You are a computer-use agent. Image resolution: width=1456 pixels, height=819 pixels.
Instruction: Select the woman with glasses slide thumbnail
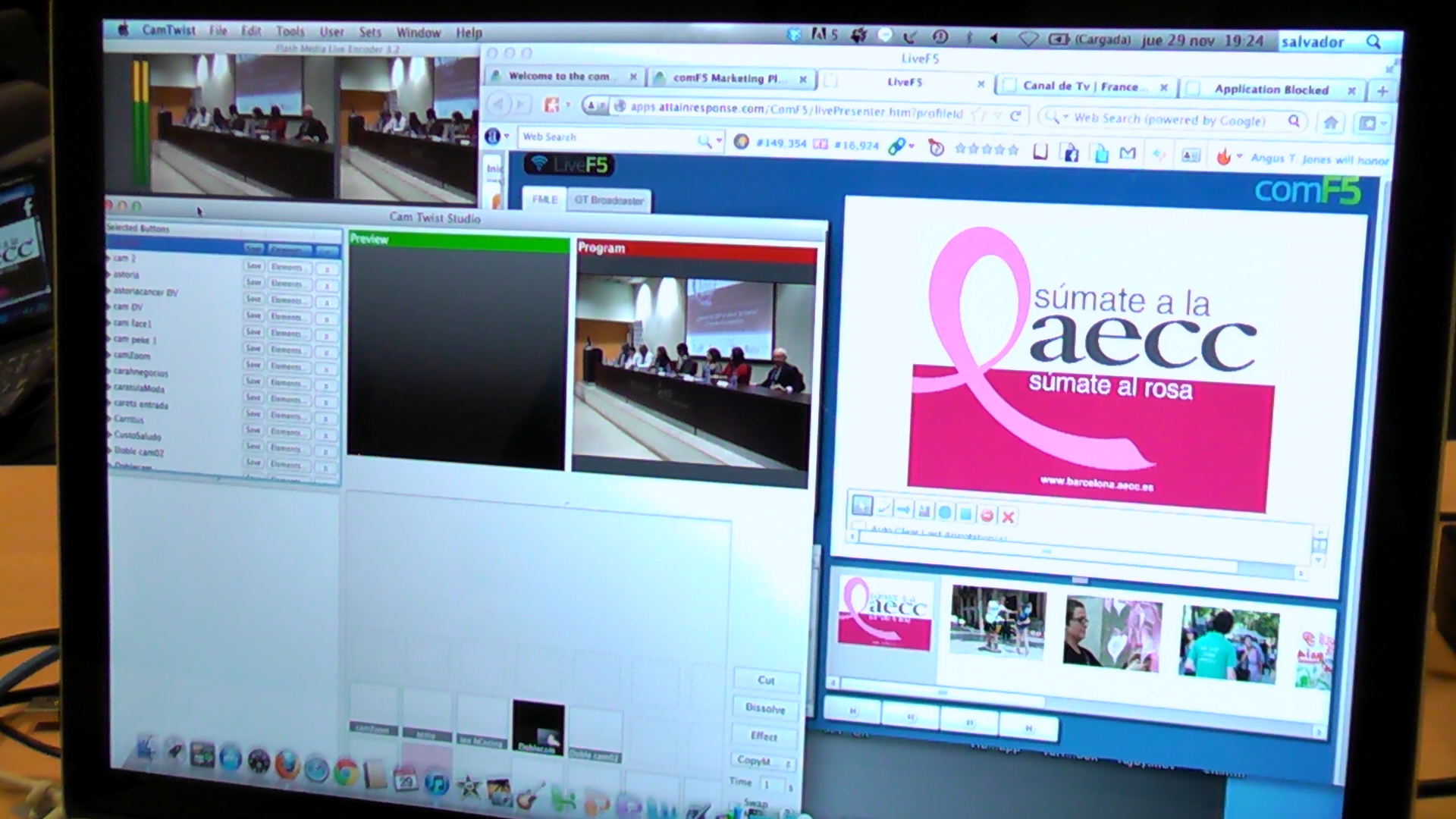coord(1112,632)
